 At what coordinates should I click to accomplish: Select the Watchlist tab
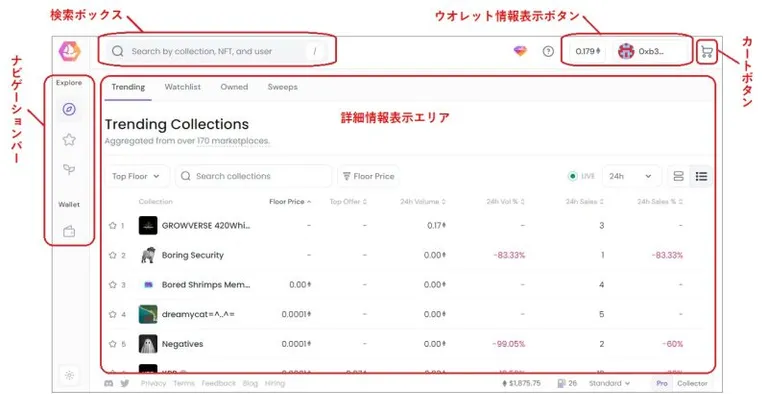tap(183, 87)
